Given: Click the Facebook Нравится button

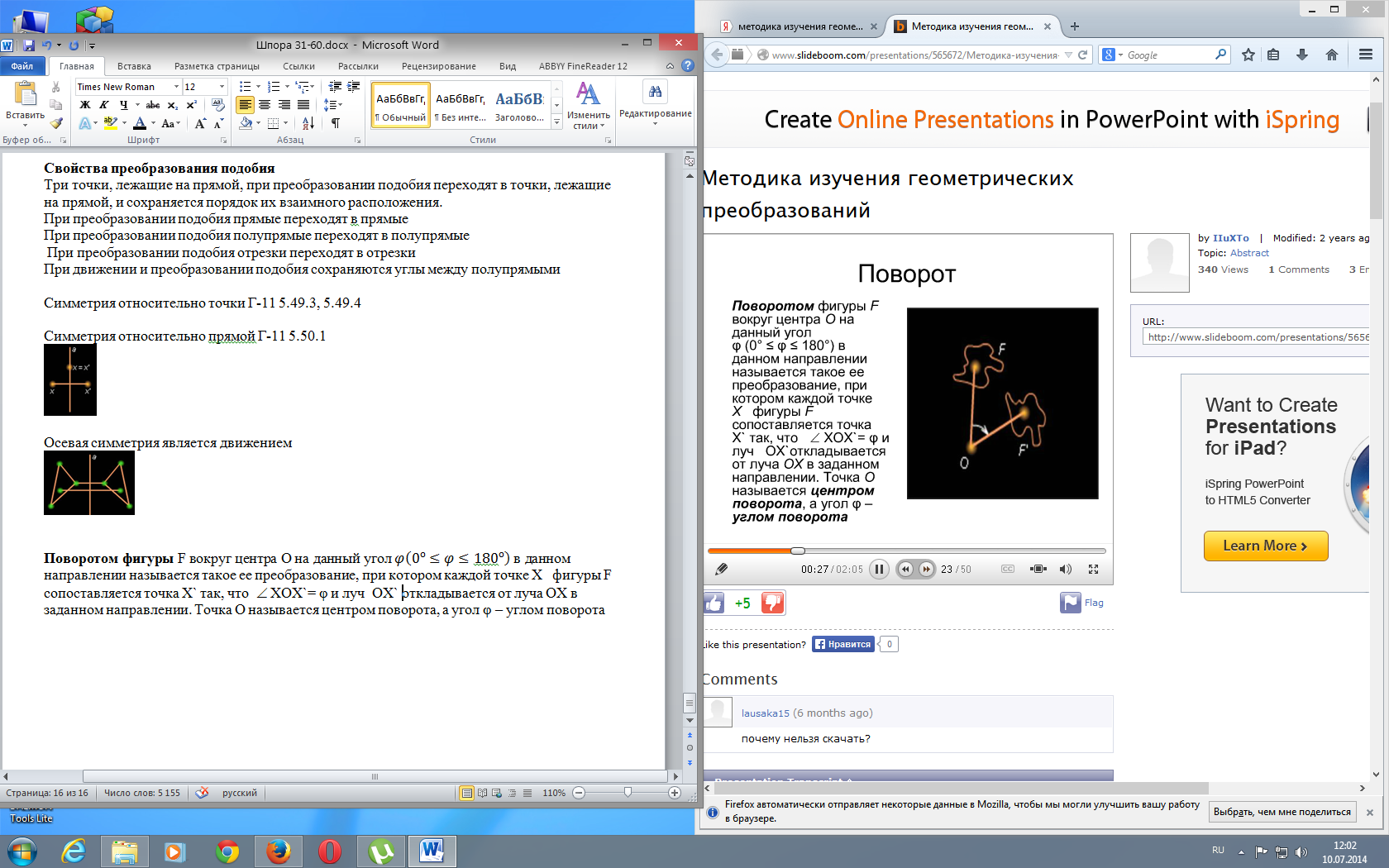Looking at the screenshot, I should point(843,644).
